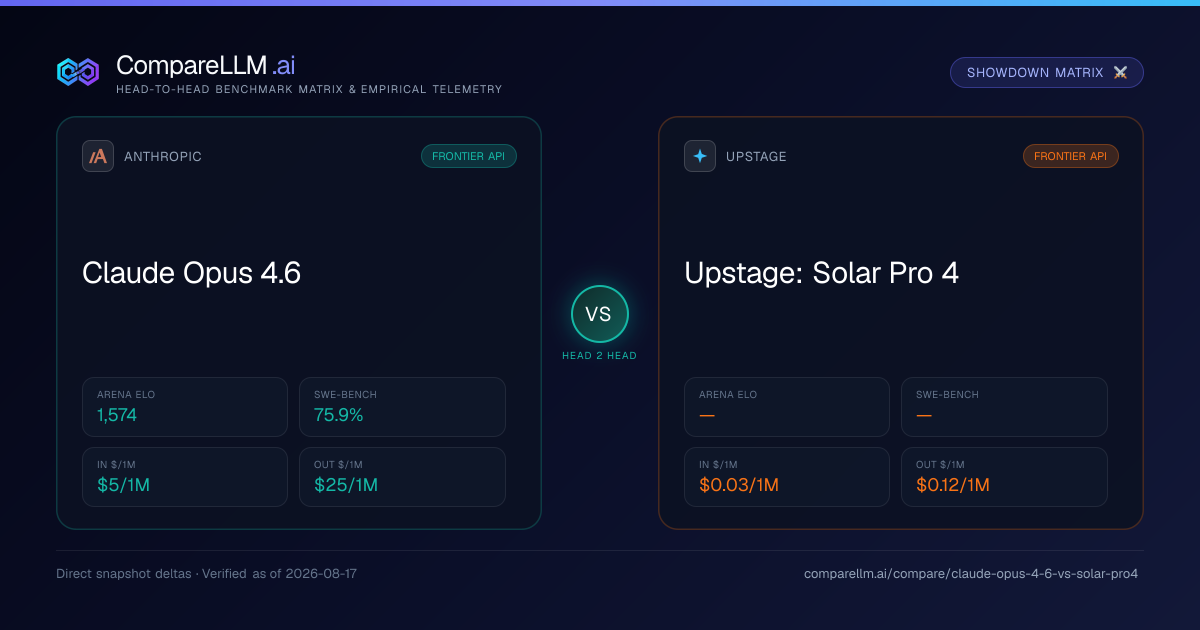The height and width of the screenshot is (630, 1200).
Task: Click the crossed swords icon in Showdown Matrix
Action: click(1120, 73)
